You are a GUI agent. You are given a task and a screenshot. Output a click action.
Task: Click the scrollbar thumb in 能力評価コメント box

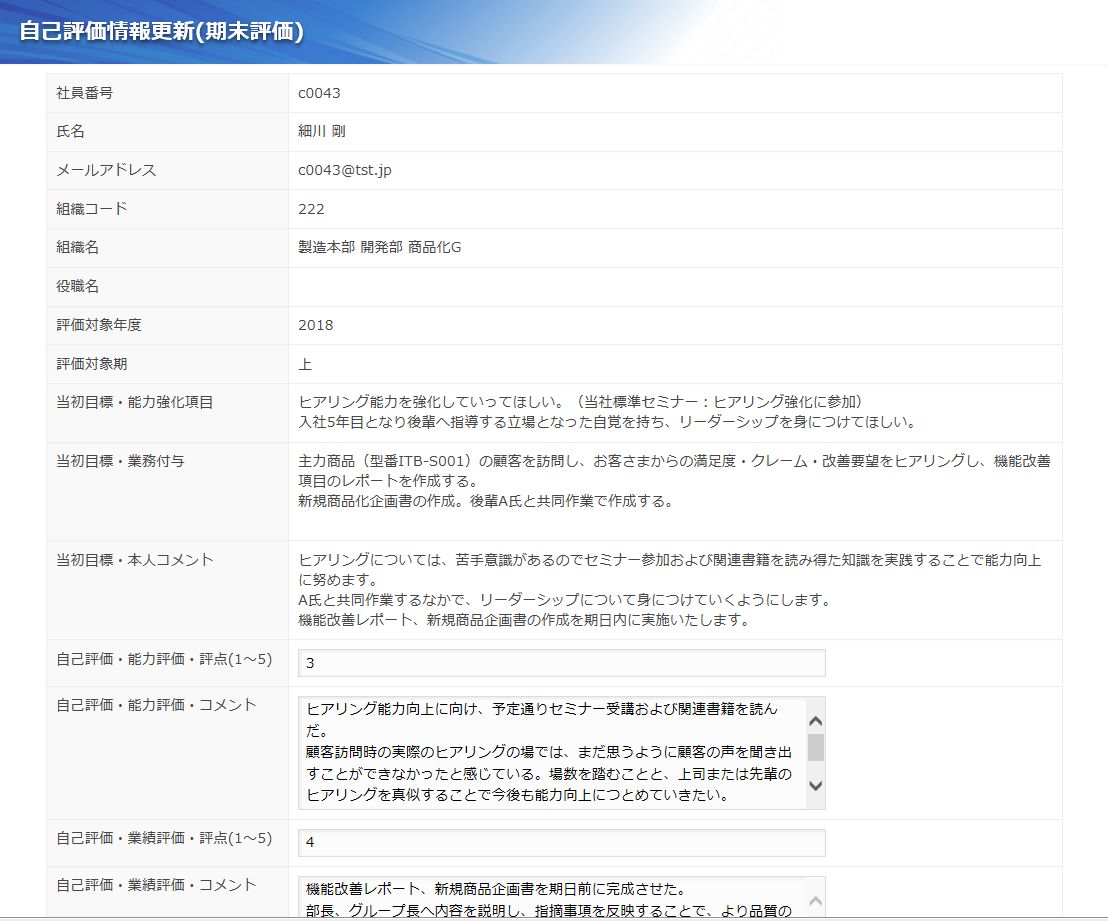[x=815, y=748]
